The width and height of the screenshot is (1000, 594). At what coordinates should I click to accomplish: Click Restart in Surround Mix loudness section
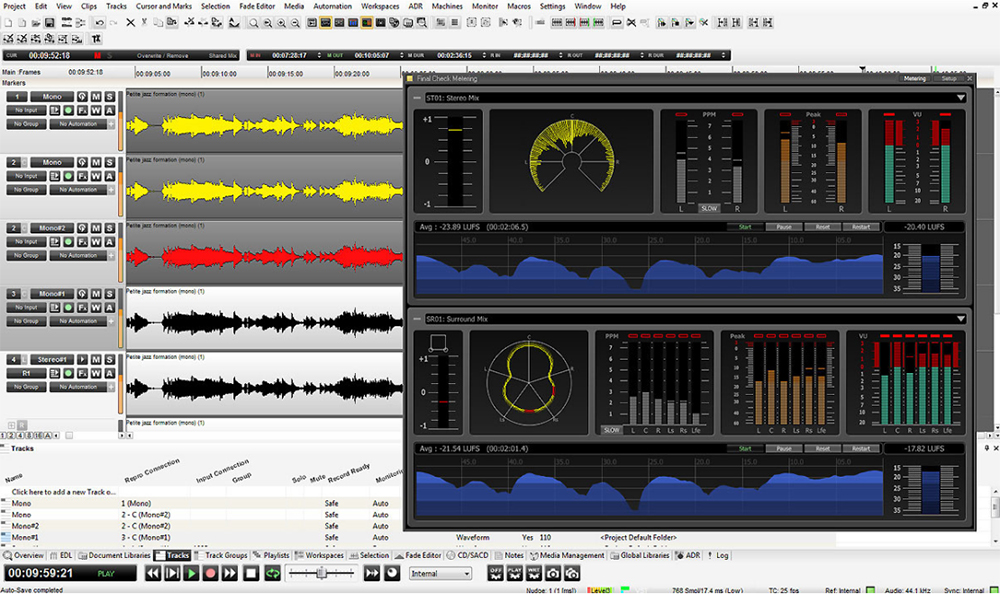tap(861, 449)
